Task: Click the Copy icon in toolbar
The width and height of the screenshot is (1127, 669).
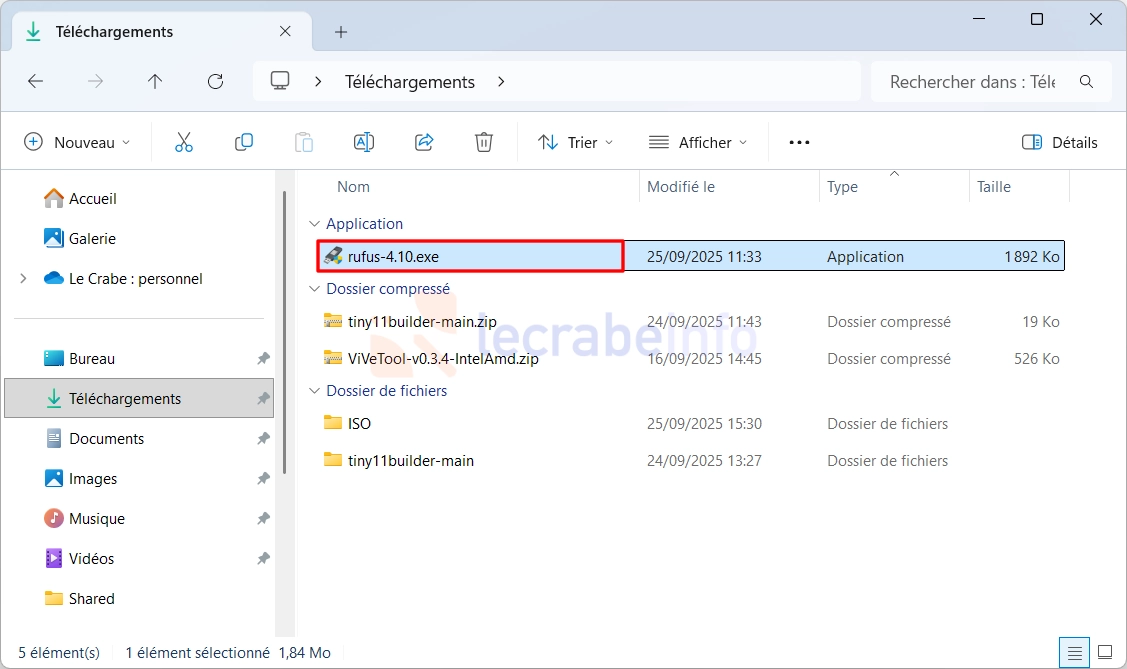Action: pos(244,142)
